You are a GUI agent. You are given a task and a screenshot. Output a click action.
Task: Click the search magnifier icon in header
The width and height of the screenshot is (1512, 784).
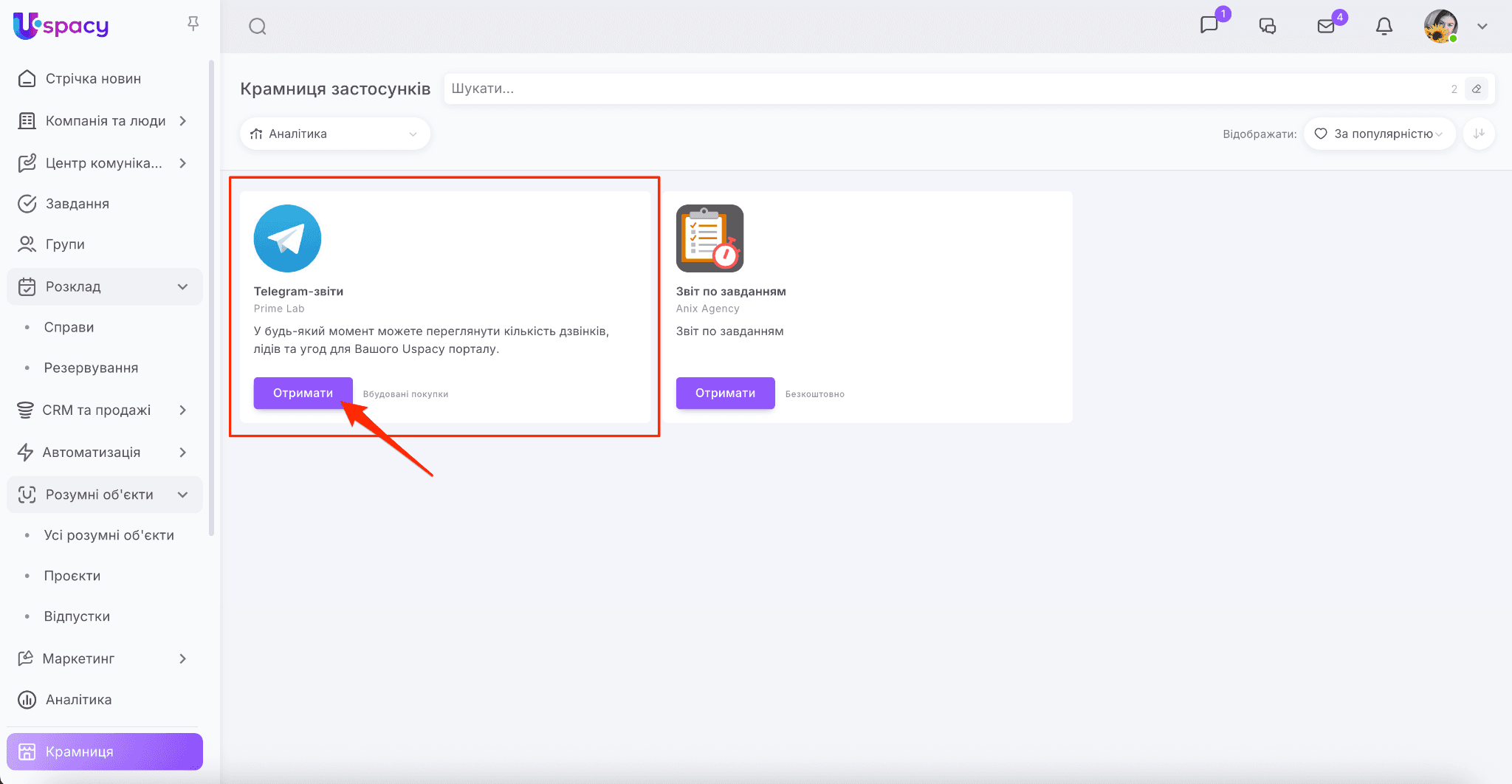[257, 27]
